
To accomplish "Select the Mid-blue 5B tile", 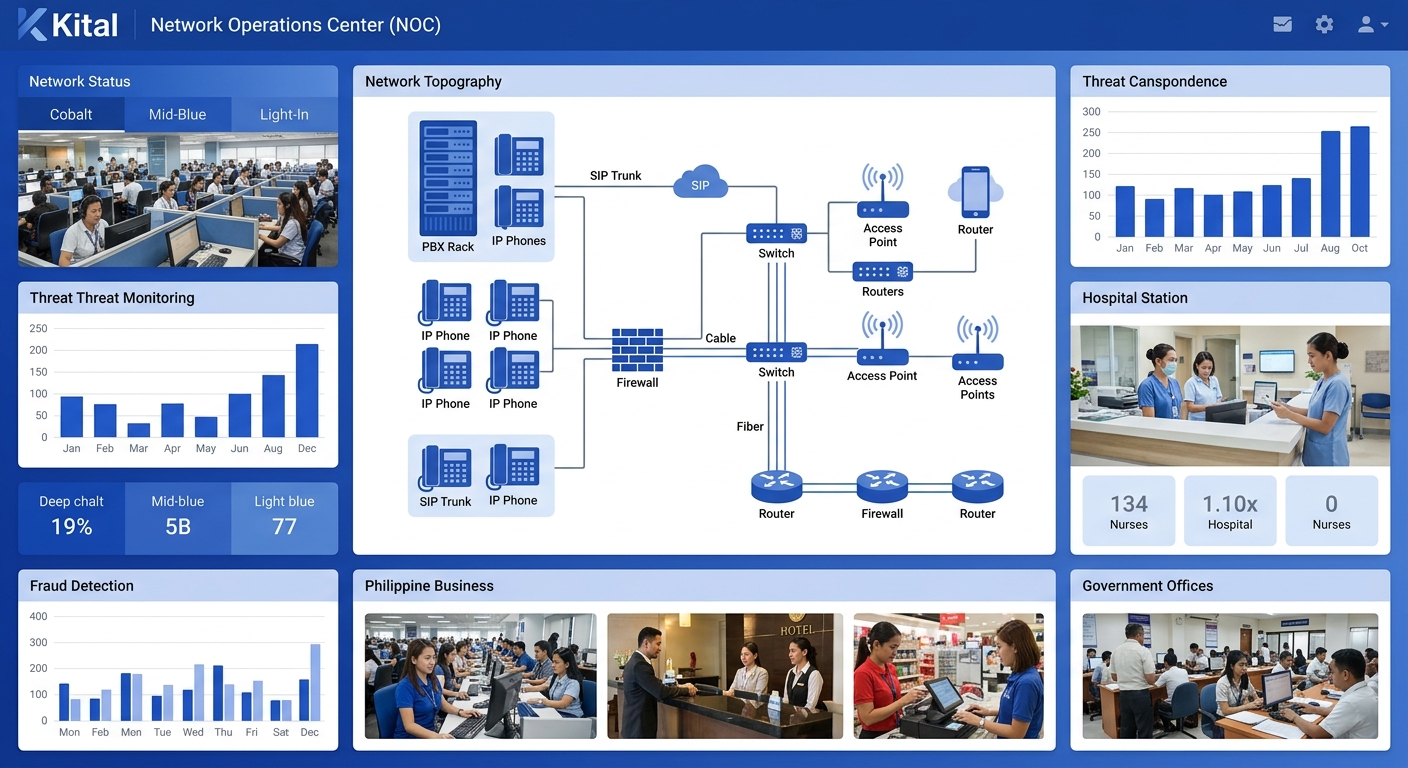I will [x=178, y=518].
